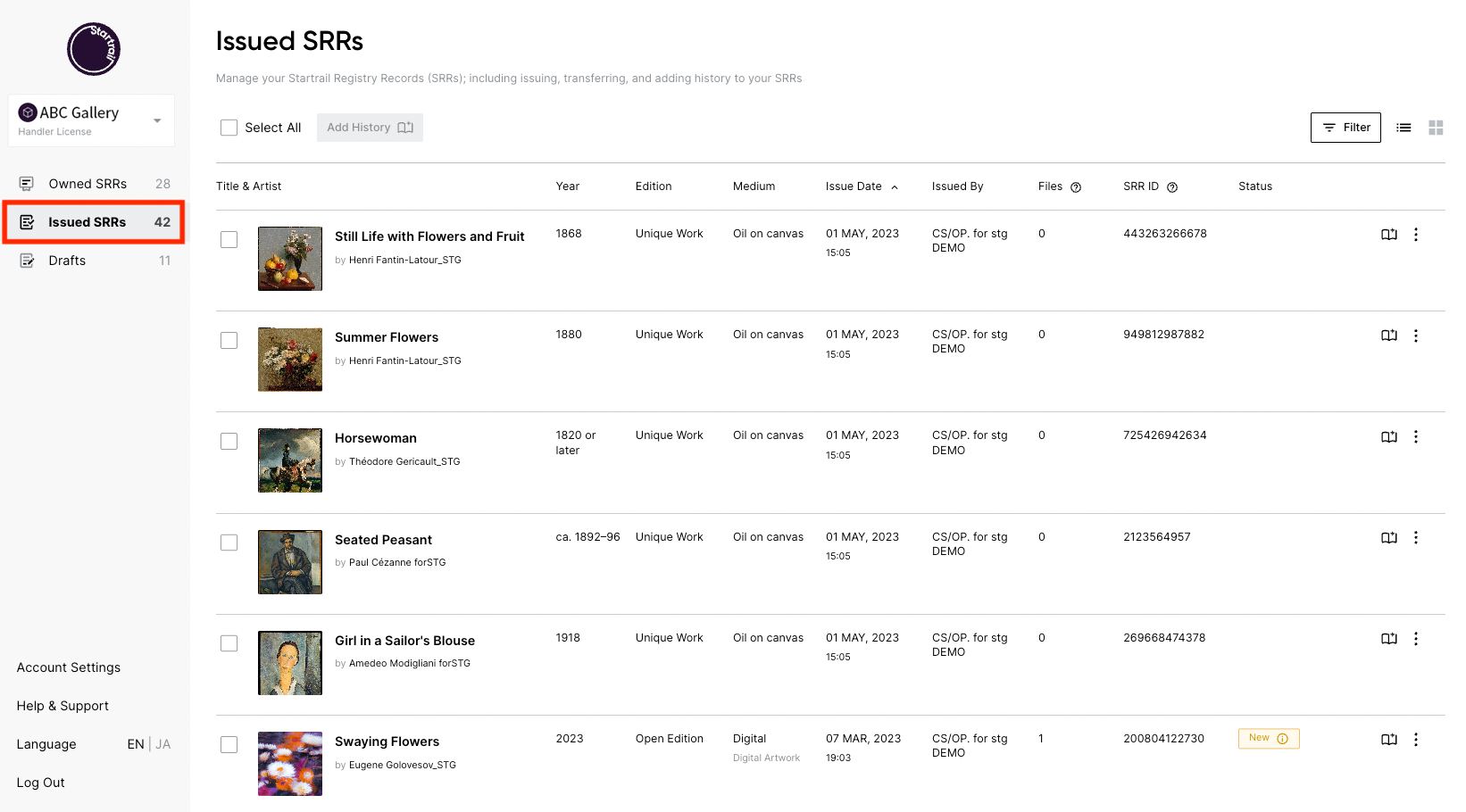Select the Summer Flowers row checkbox
Screen dimensions: 1466x812
pyautogui.click(x=229, y=340)
